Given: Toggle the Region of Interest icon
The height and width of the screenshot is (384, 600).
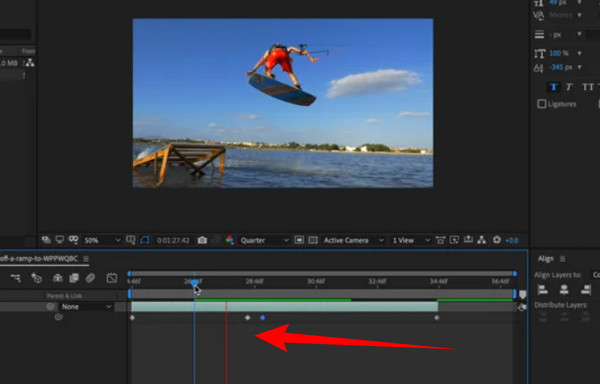Looking at the screenshot, I should pos(144,240).
